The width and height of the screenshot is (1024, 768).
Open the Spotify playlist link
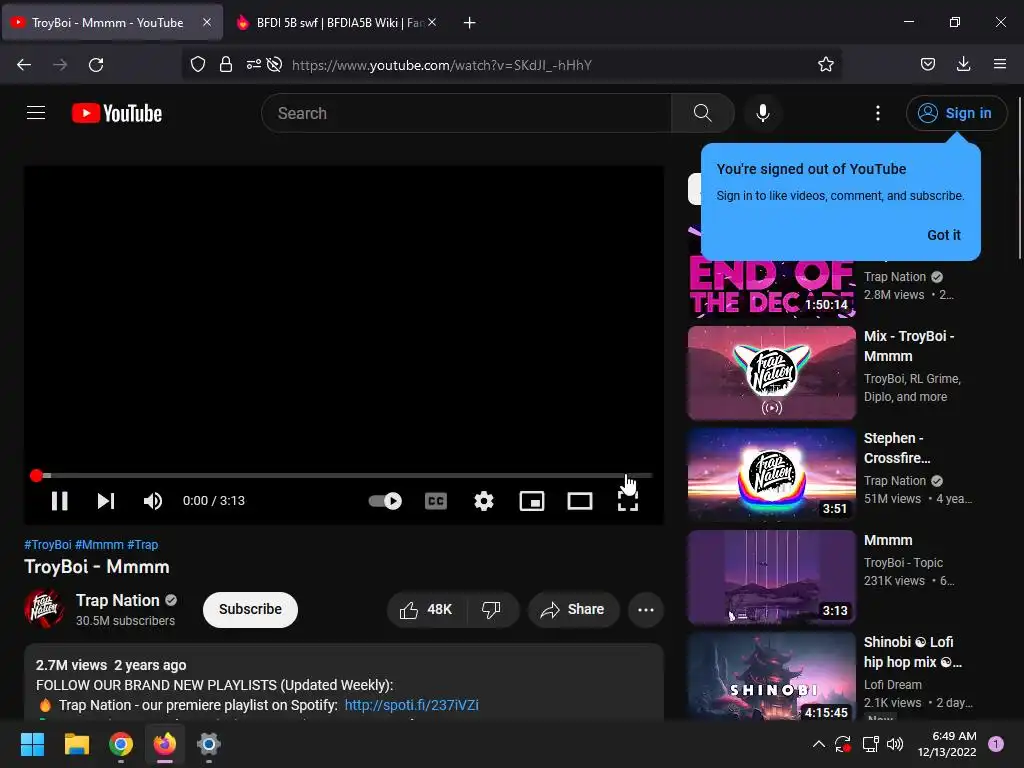[411, 705]
